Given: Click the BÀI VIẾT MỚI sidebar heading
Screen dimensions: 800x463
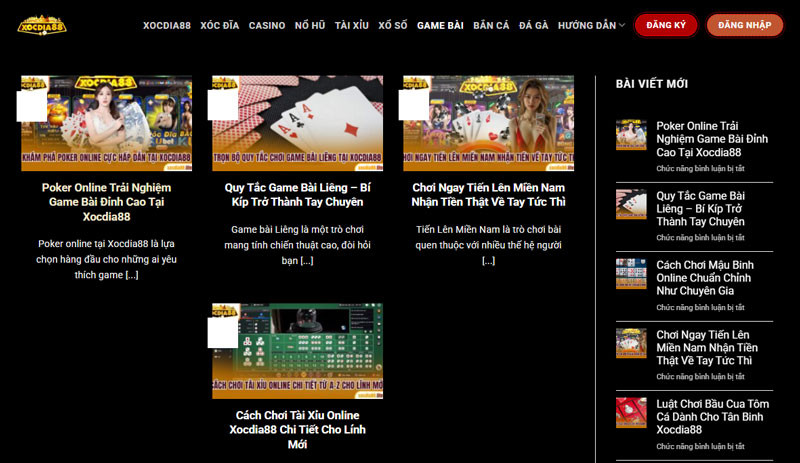Looking at the screenshot, I should click(x=652, y=84).
